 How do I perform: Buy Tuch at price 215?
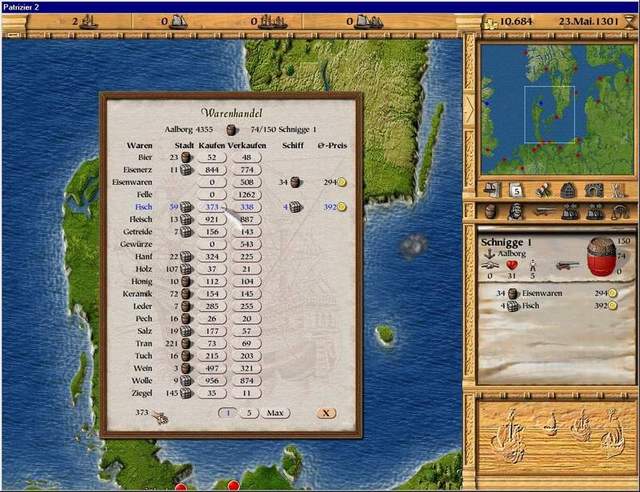pos(212,356)
